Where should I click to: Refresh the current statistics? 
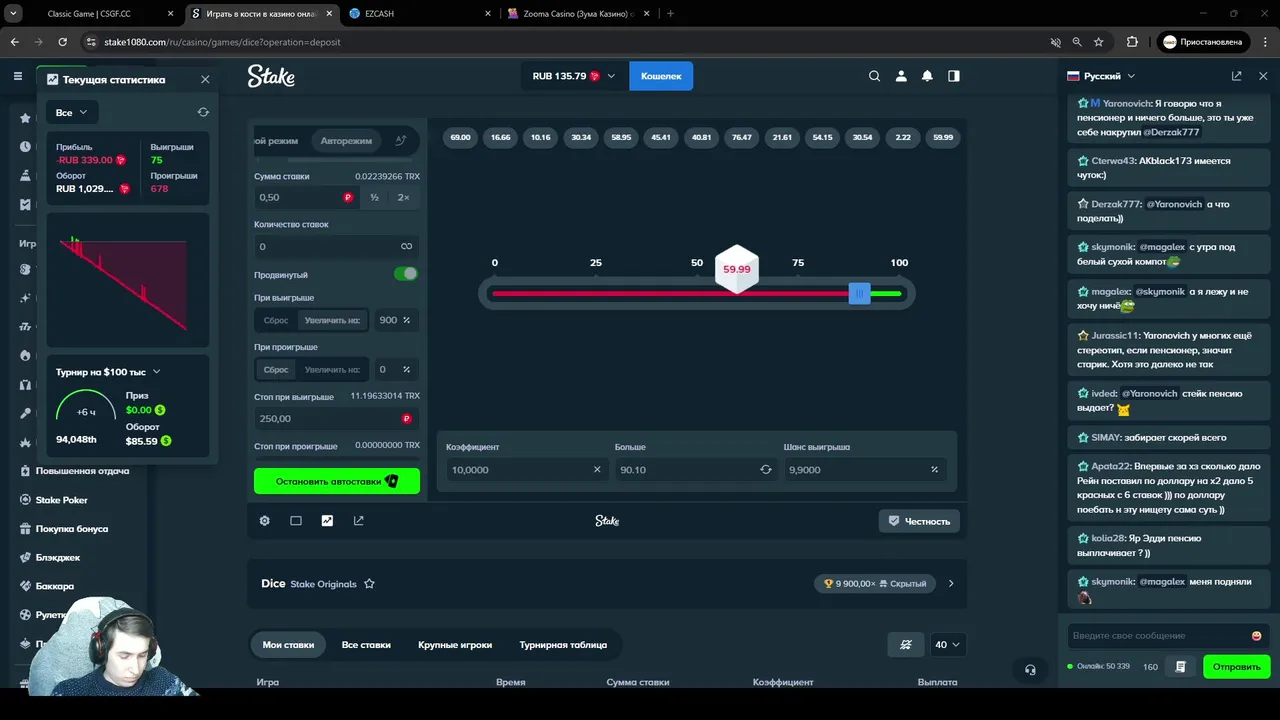click(203, 113)
